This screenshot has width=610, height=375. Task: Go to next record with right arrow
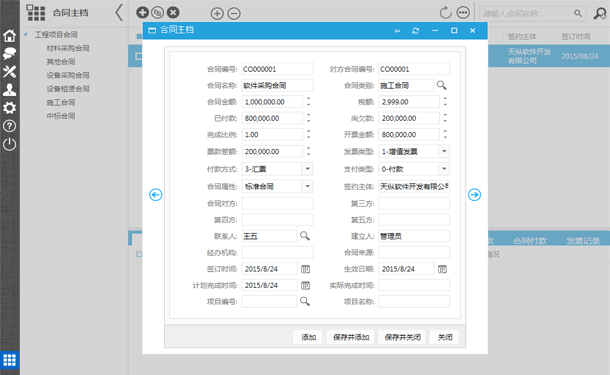pyautogui.click(x=474, y=195)
